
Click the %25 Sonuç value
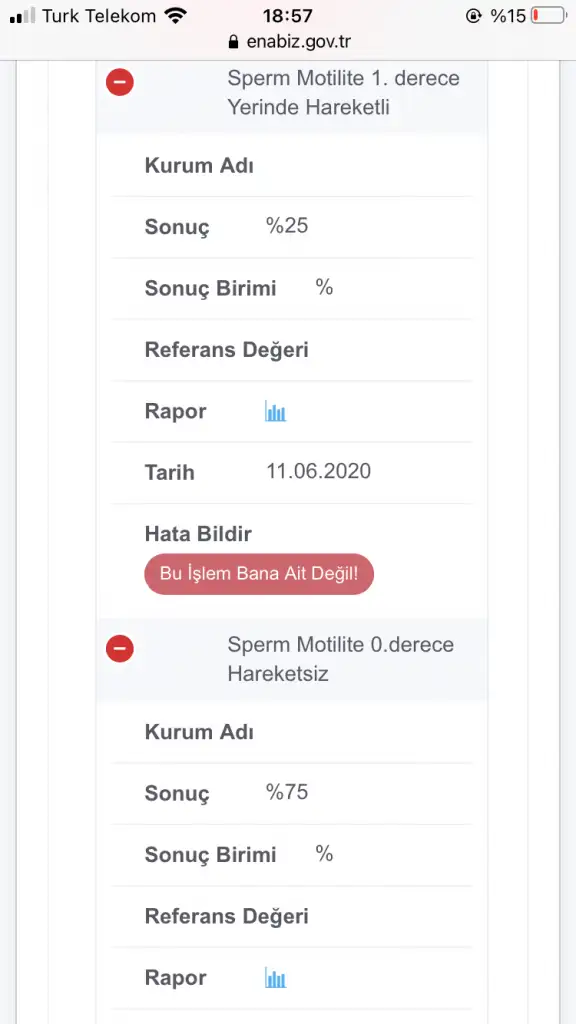pos(287,226)
